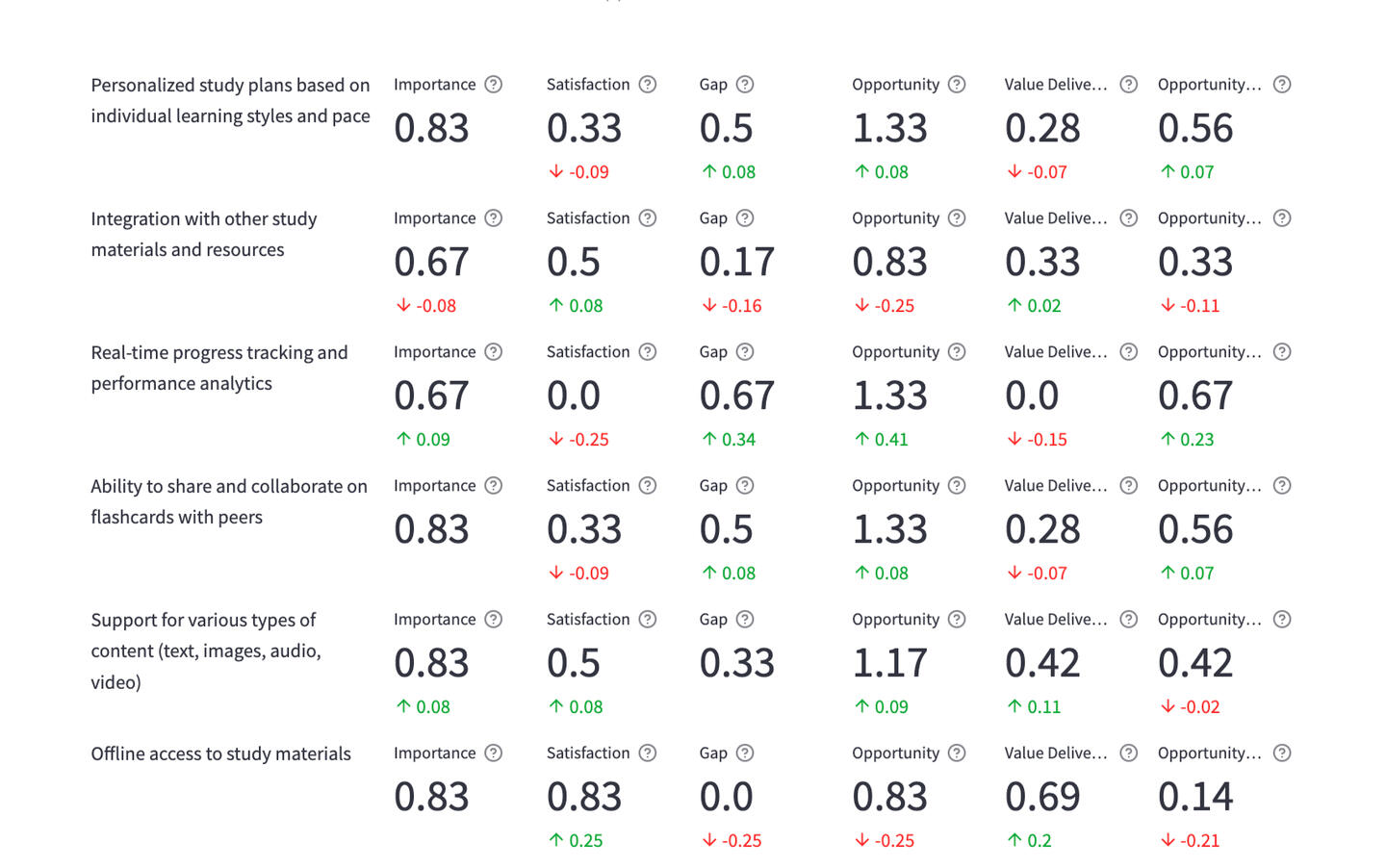Click last-column Opportunity help icon in Offline access row
The height and width of the screenshot is (868, 1386).
click(x=1282, y=753)
